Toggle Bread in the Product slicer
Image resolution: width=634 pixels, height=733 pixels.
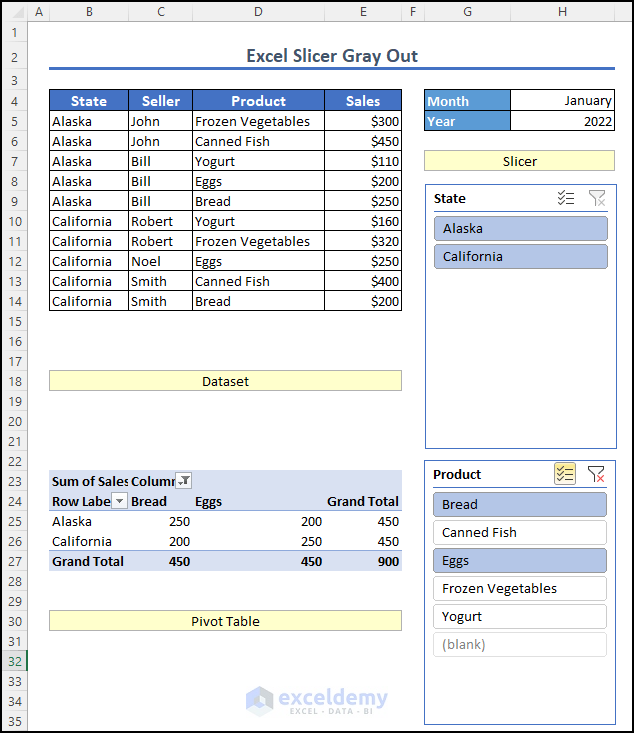[520, 504]
